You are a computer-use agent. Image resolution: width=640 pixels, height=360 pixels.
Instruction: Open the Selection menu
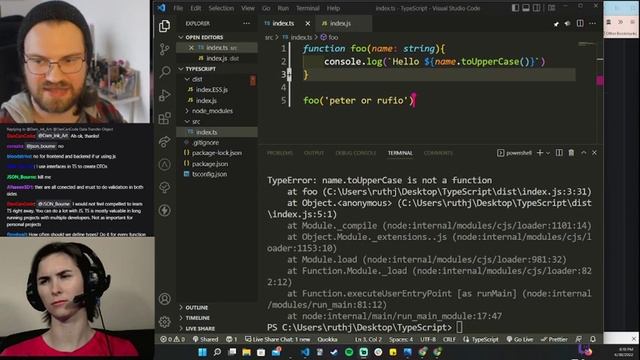point(221,8)
